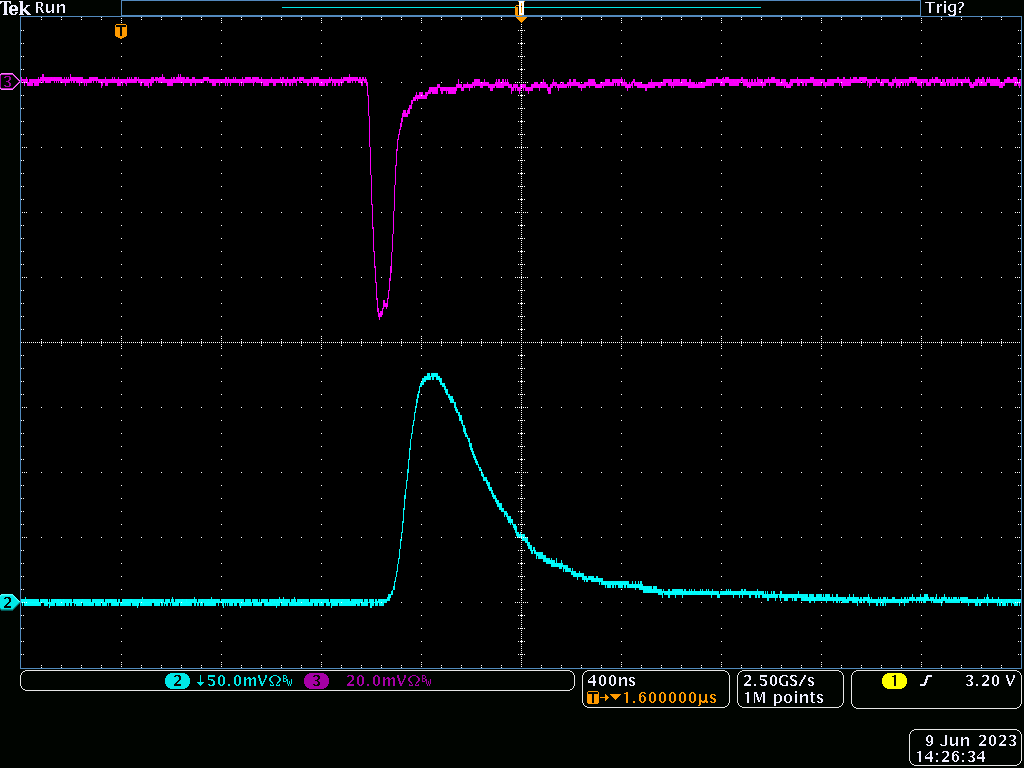Click the Run acquisition status label
The width and height of the screenshot is (1024, 768).
pos(50,8)
